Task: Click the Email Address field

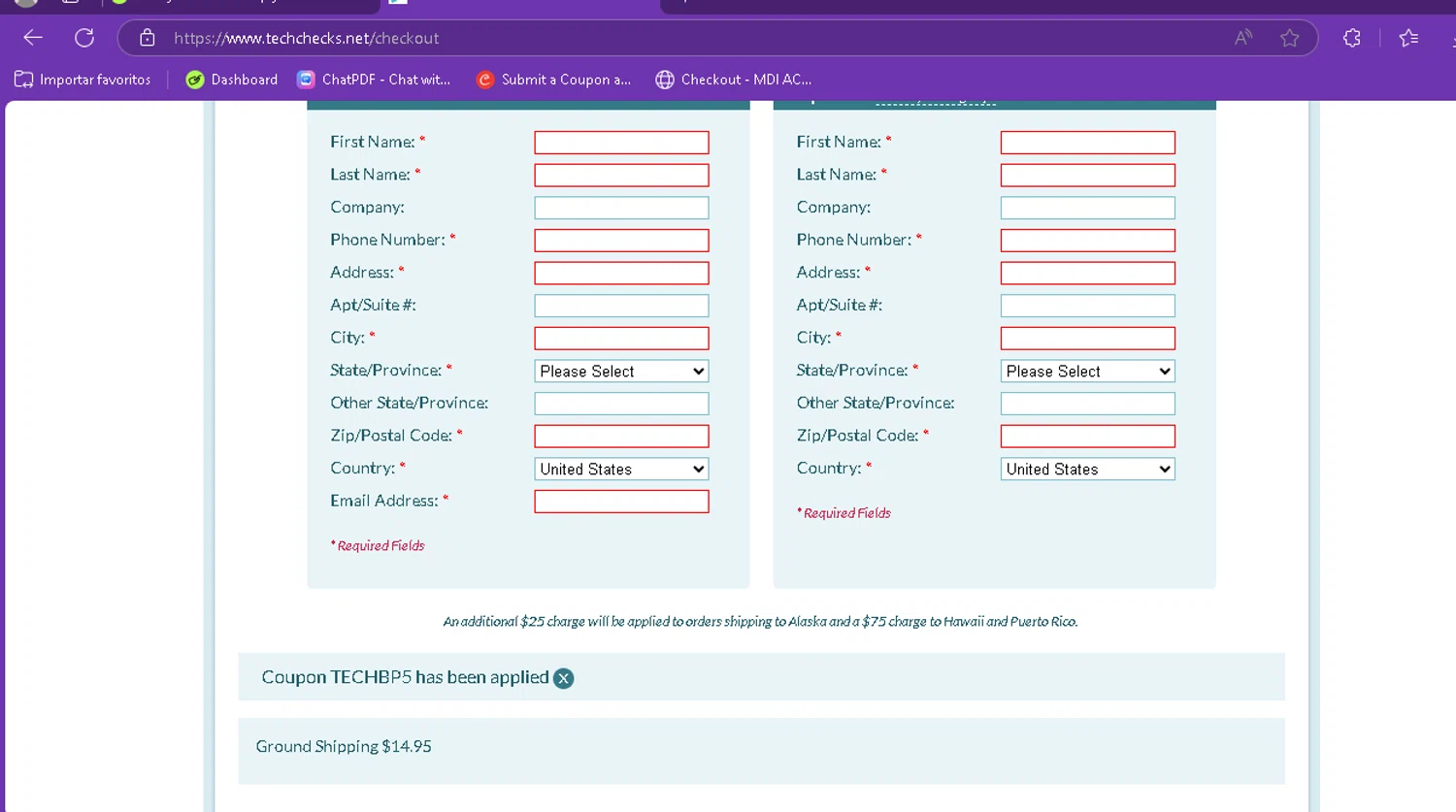Action: pyautogui.click(x=621, y=502)
